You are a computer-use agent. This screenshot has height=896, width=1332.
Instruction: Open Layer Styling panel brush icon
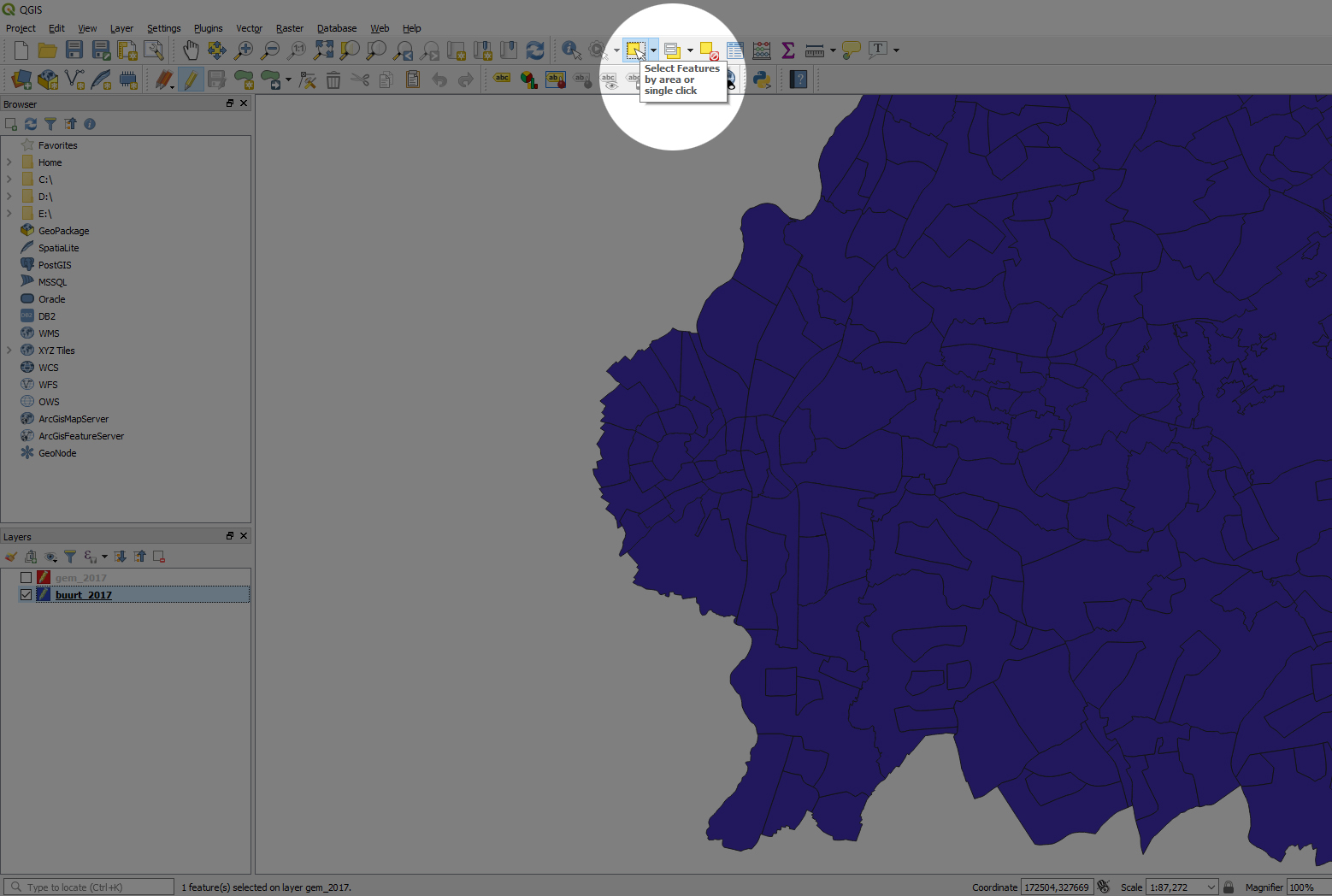[11, 557]
